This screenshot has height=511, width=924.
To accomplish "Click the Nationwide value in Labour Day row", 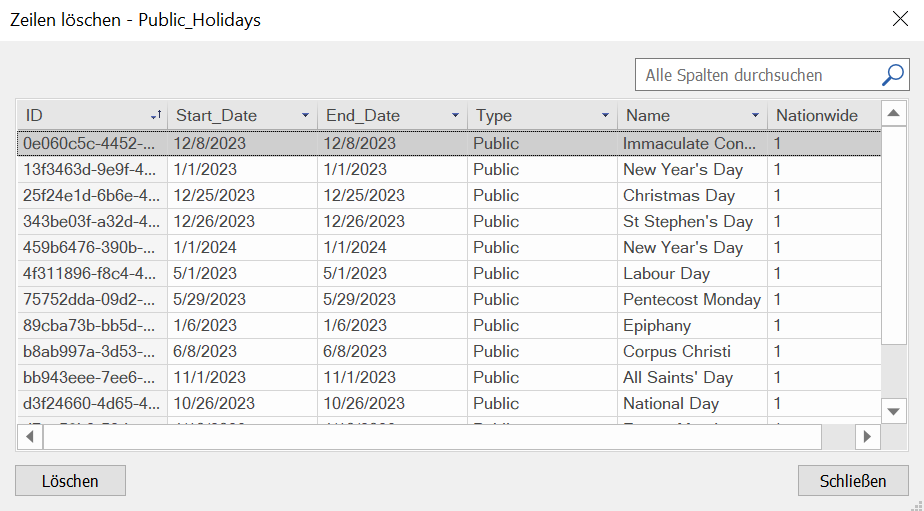I will coord(824,273).
